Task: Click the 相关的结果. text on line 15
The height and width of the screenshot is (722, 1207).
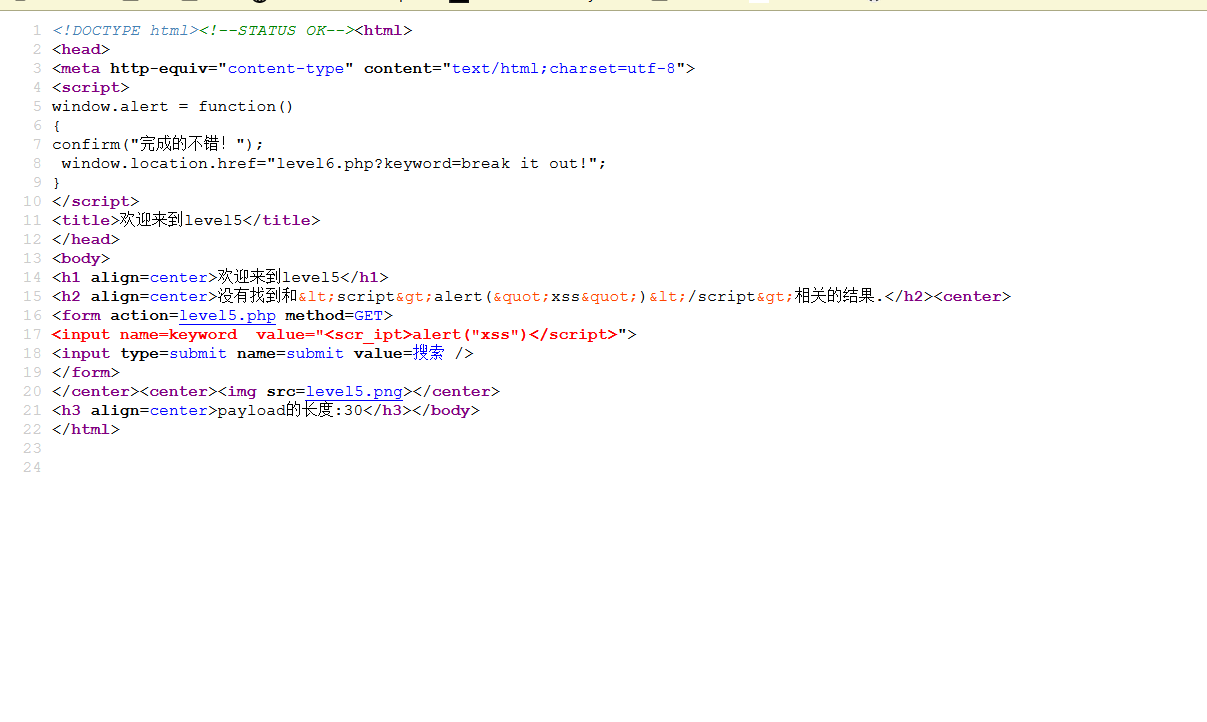Action: [x=839, y=296]
